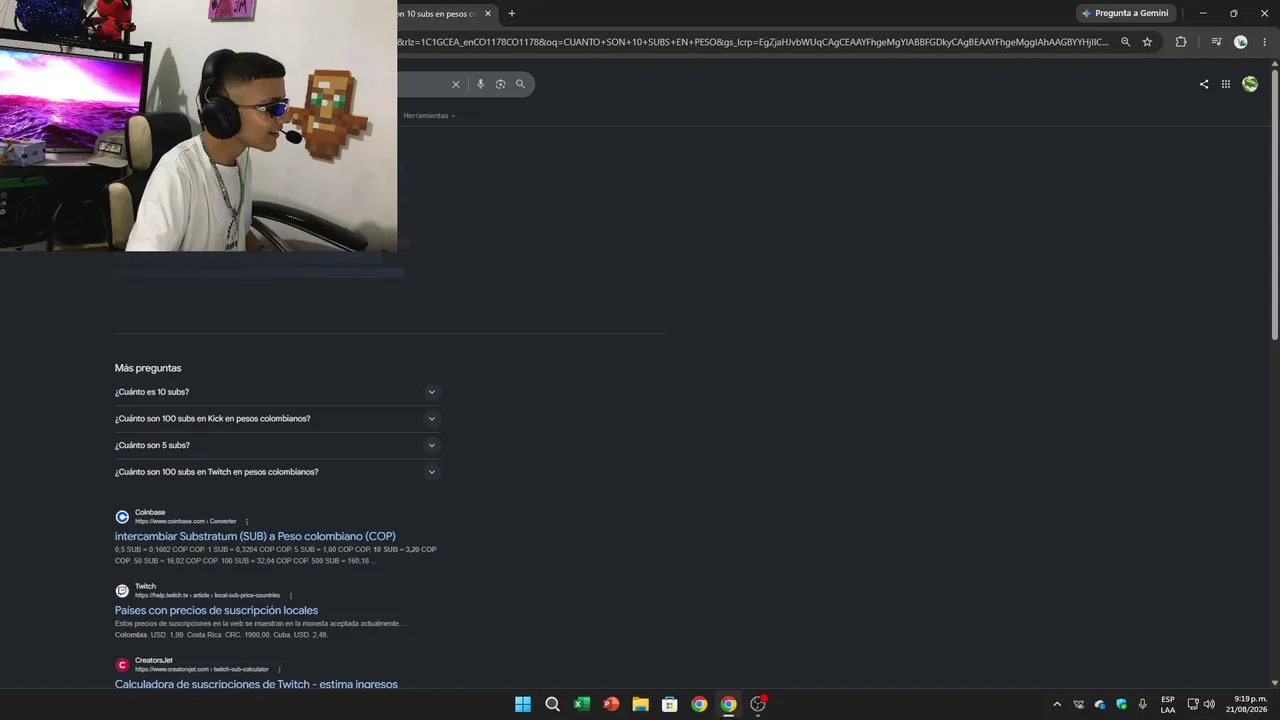Open the Windows Start menu
Screen dimensions: 1280x720
pyautogui.click(x=523, y=704)
